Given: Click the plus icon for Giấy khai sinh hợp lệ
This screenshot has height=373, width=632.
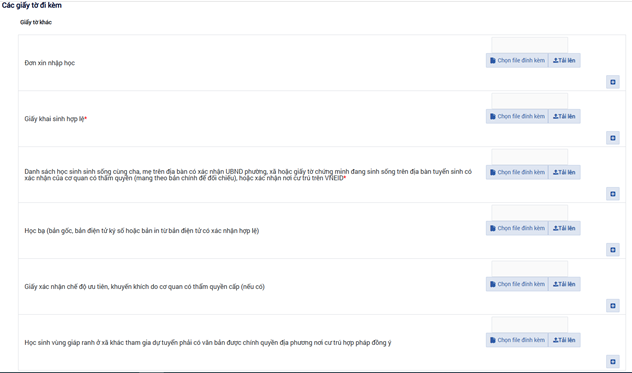Looking at the screenshot, I should point(613,138).
